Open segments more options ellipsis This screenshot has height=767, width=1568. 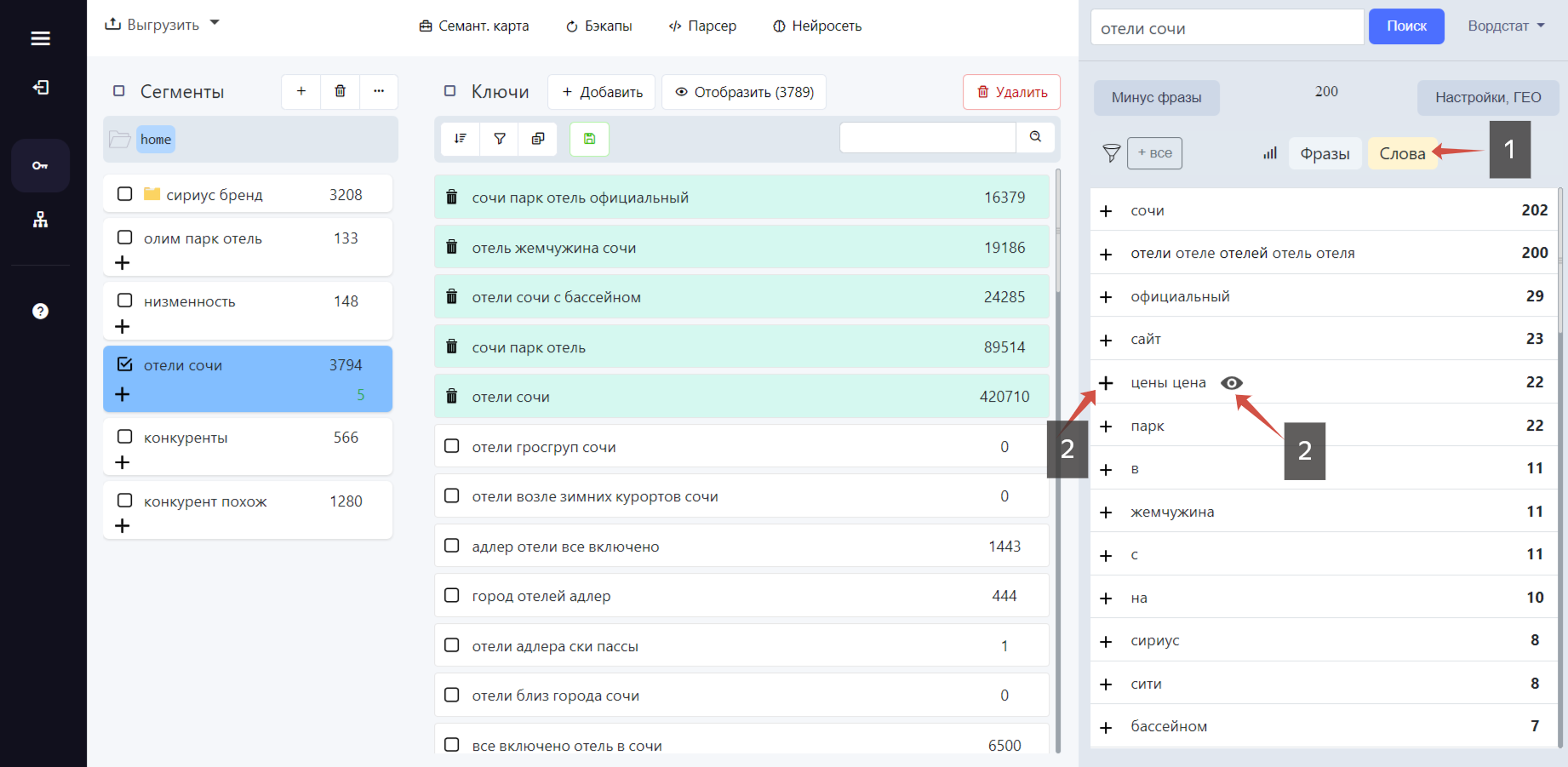pos(379,91)
